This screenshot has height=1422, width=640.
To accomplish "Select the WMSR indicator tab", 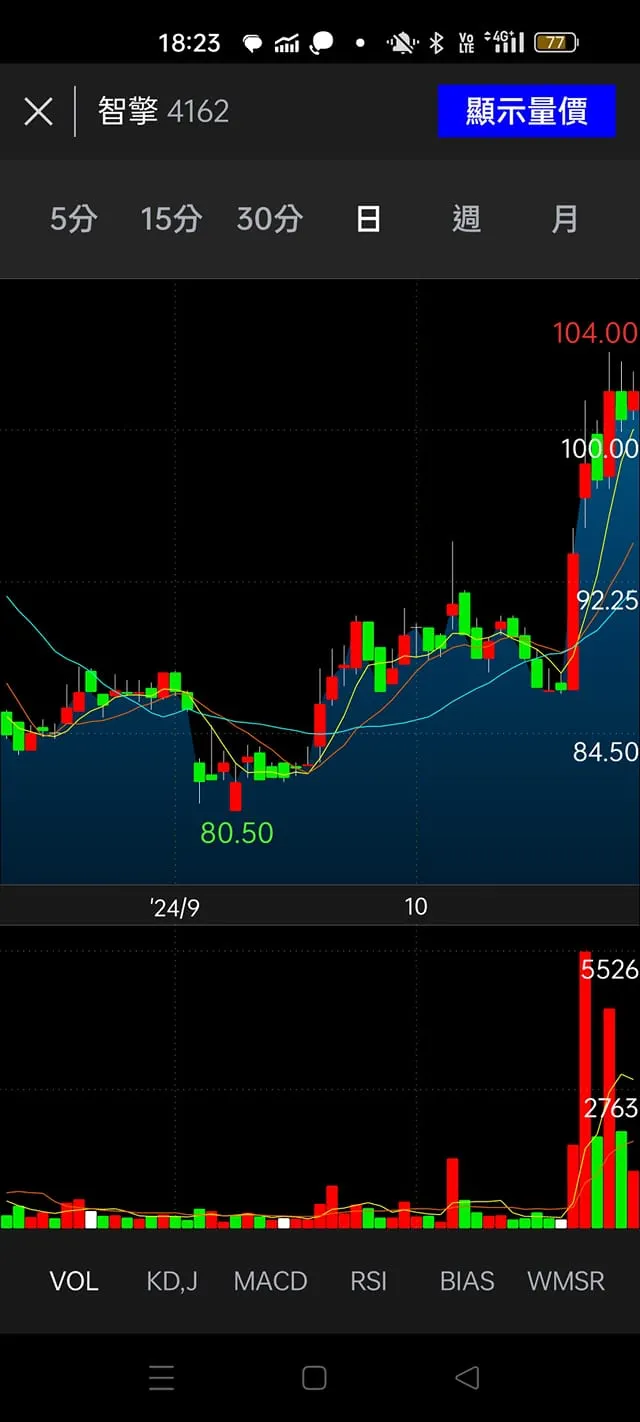I will pyautogui.click(x=566, y=1281).
